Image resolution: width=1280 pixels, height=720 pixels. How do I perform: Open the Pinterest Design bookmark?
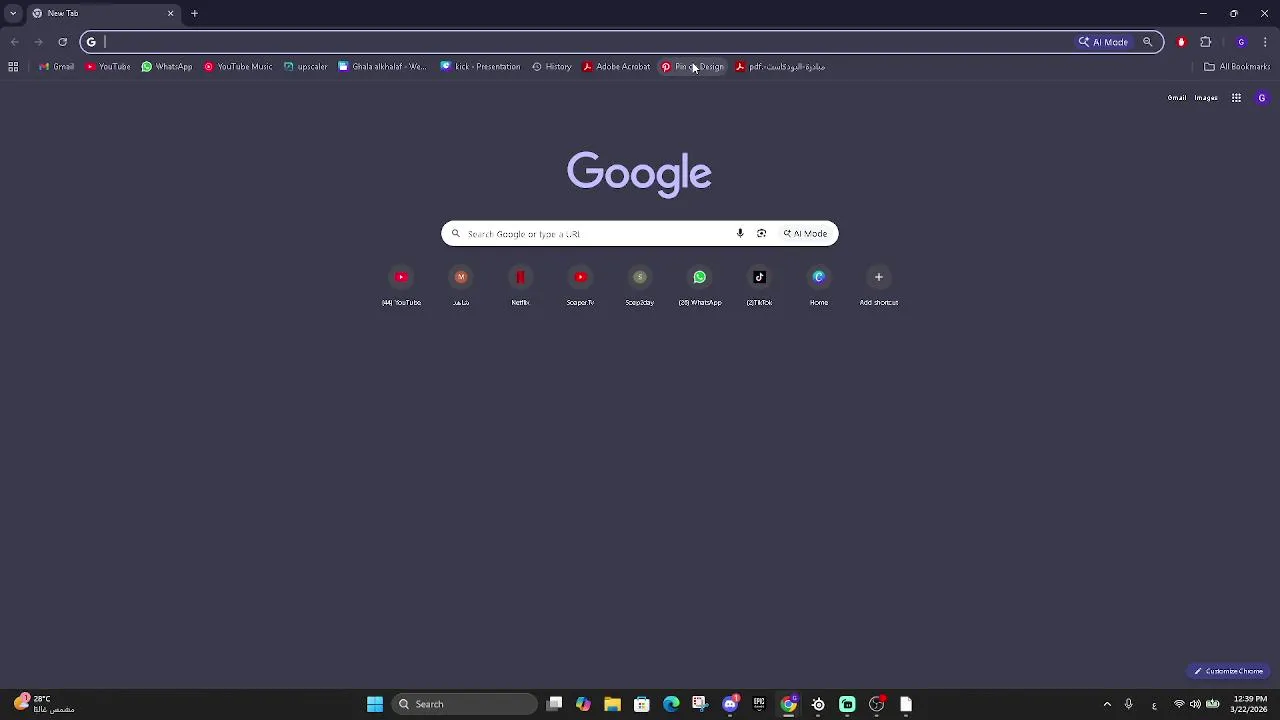click(x=693, y=67)
